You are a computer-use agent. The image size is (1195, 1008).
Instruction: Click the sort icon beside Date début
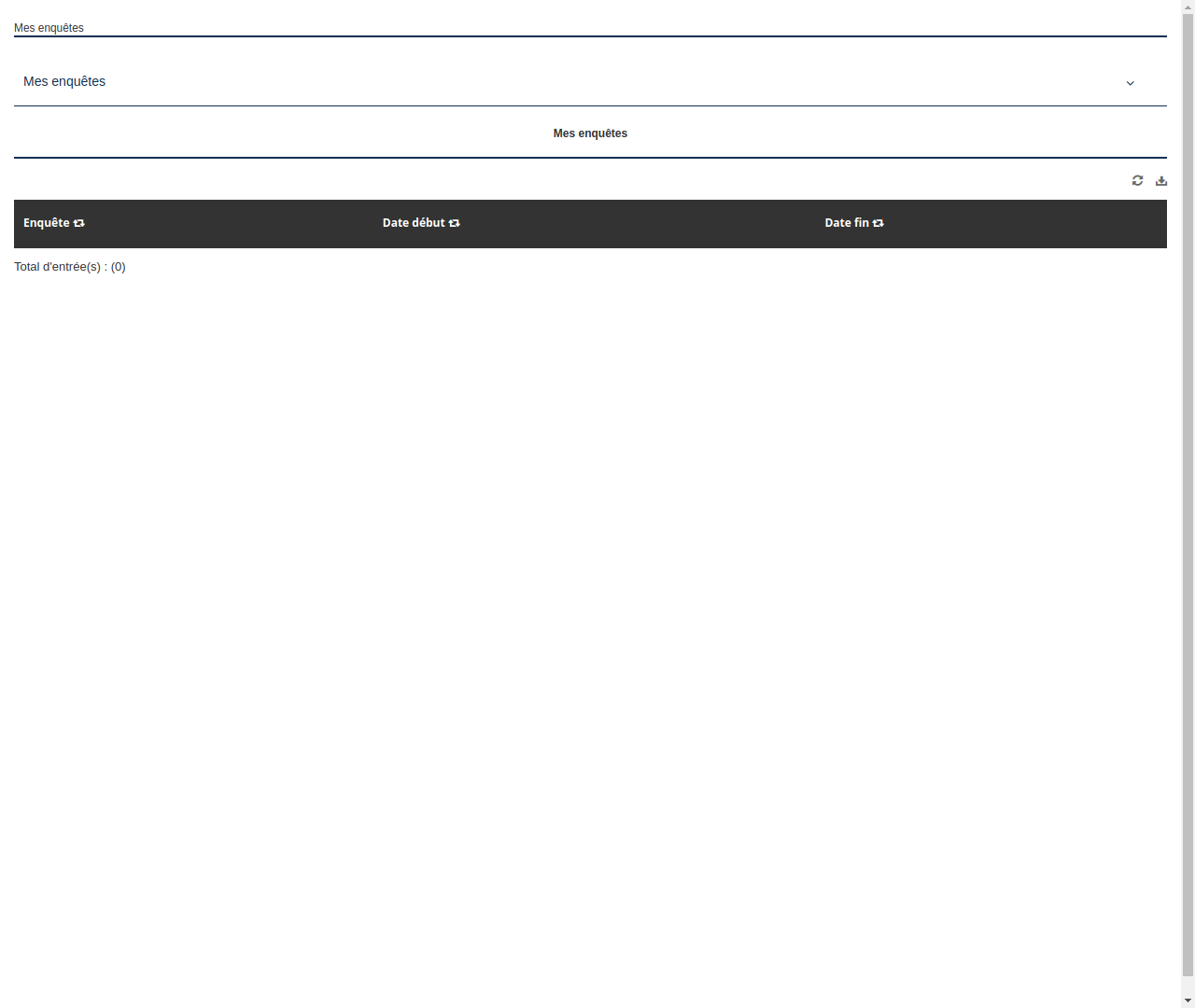454,223
